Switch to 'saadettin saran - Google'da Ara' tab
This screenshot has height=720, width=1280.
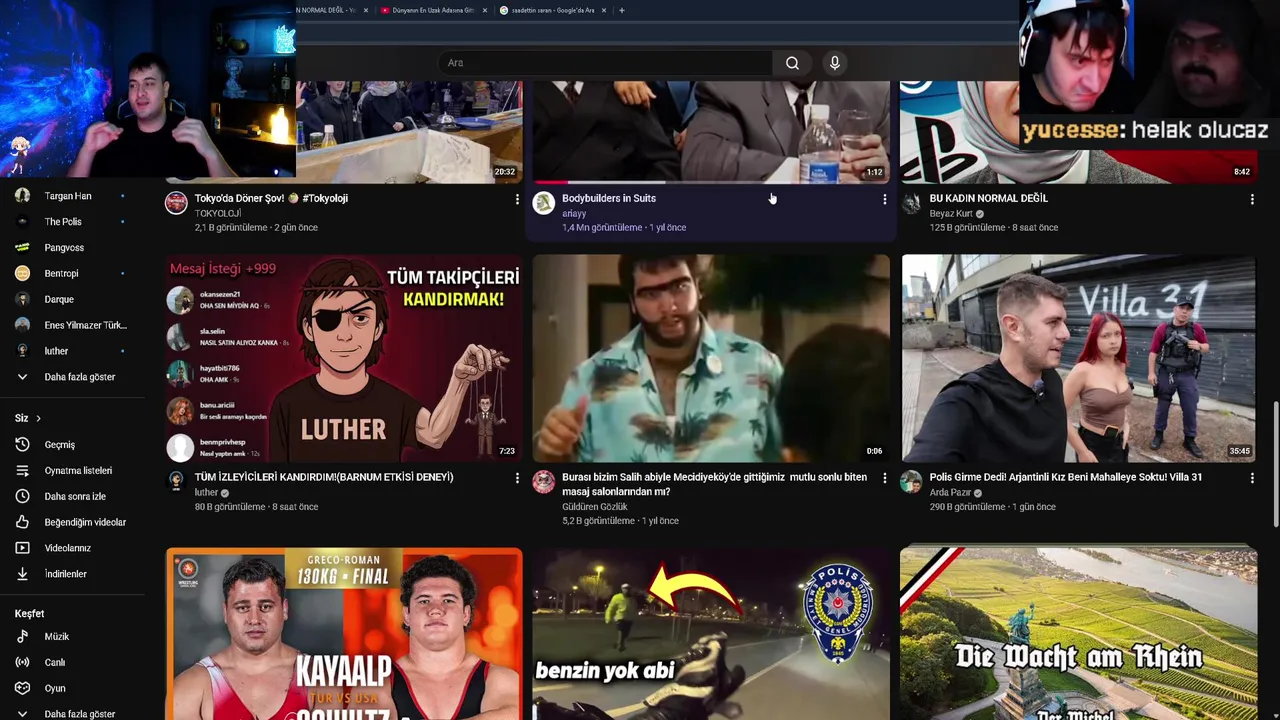[x=552, y=10]
